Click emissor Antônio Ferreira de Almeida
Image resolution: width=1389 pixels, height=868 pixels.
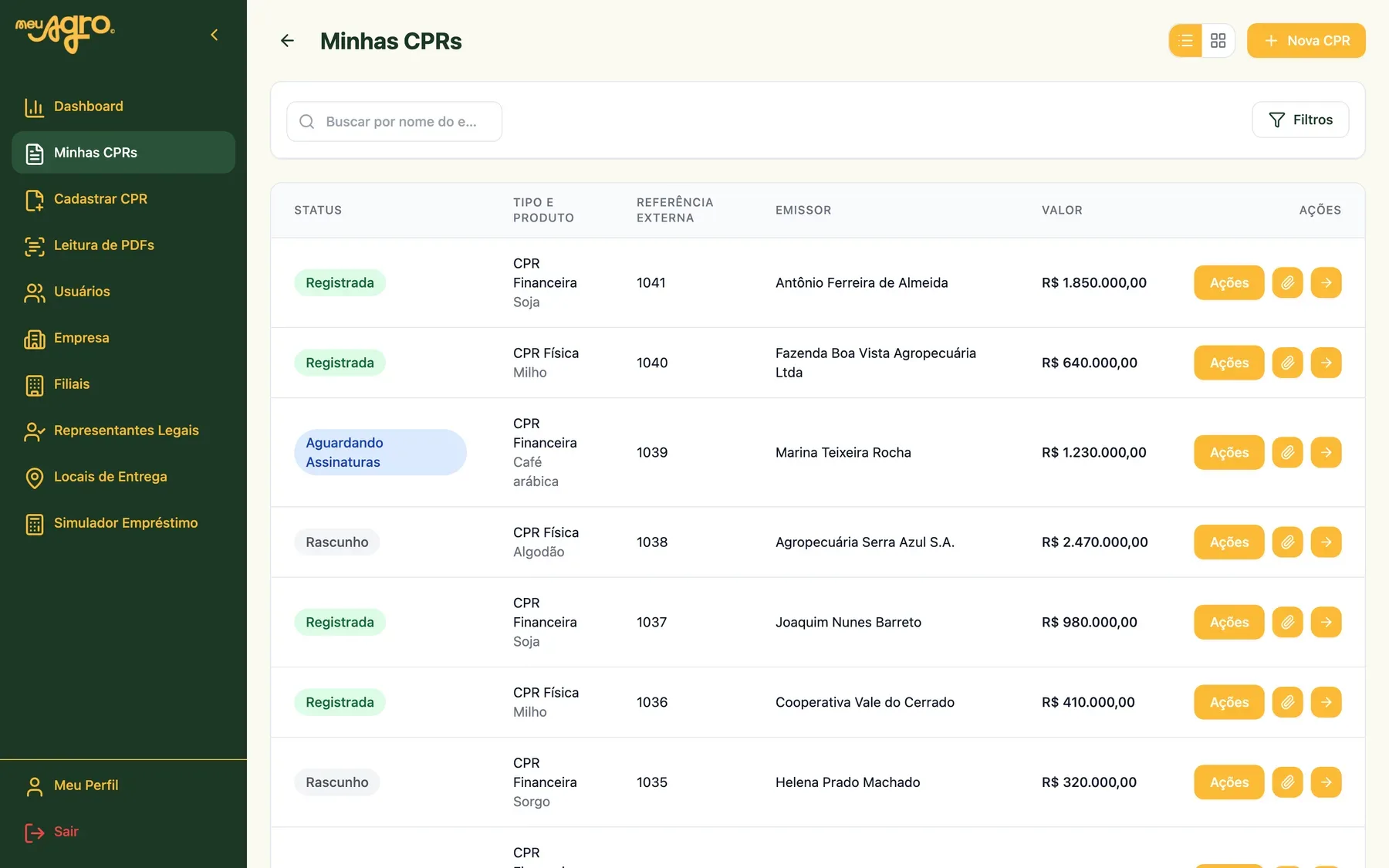click(862, 282)
